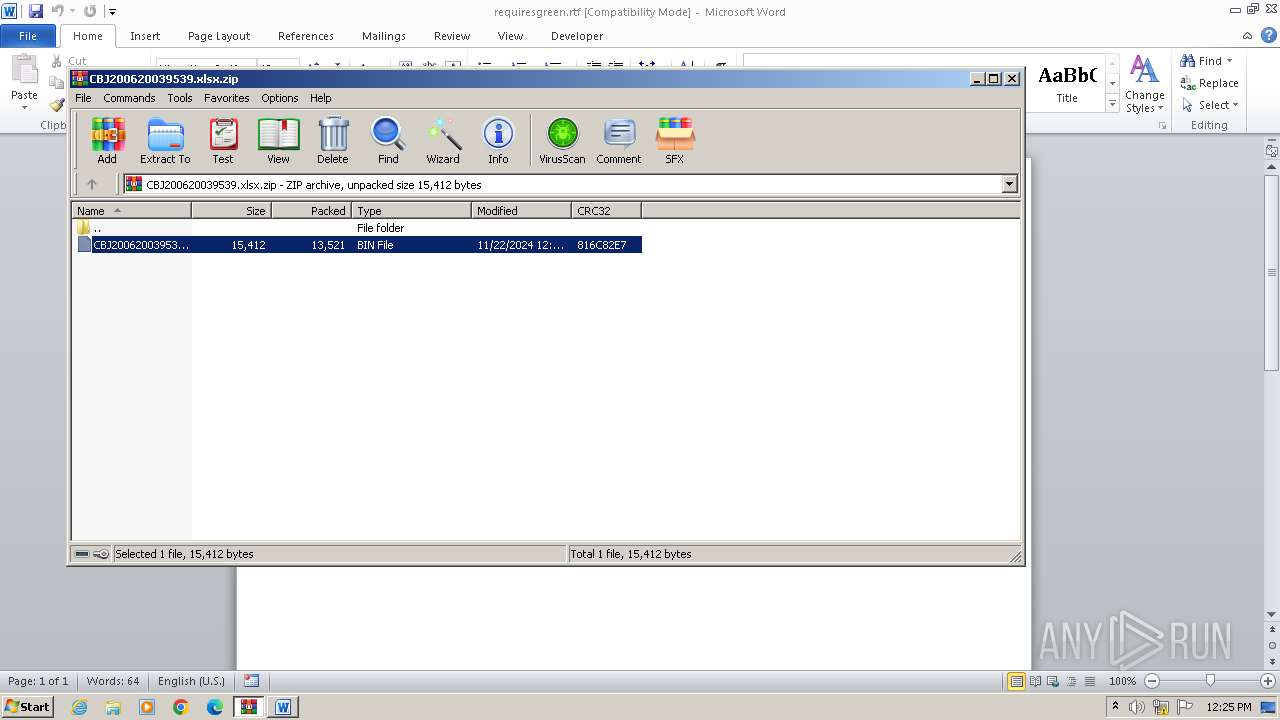
Task: Click the Windows Start button
Action: pos(27,707)
